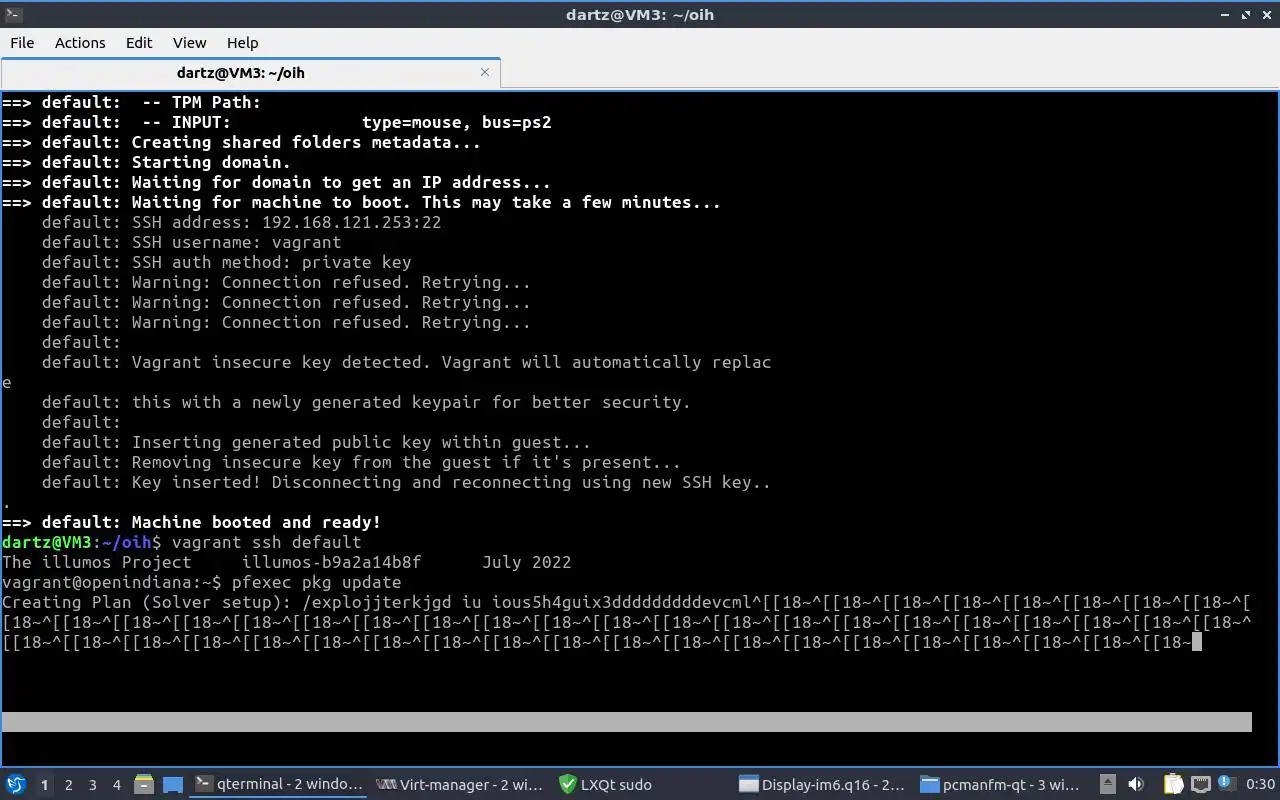Open the View menu

point(189,43)
